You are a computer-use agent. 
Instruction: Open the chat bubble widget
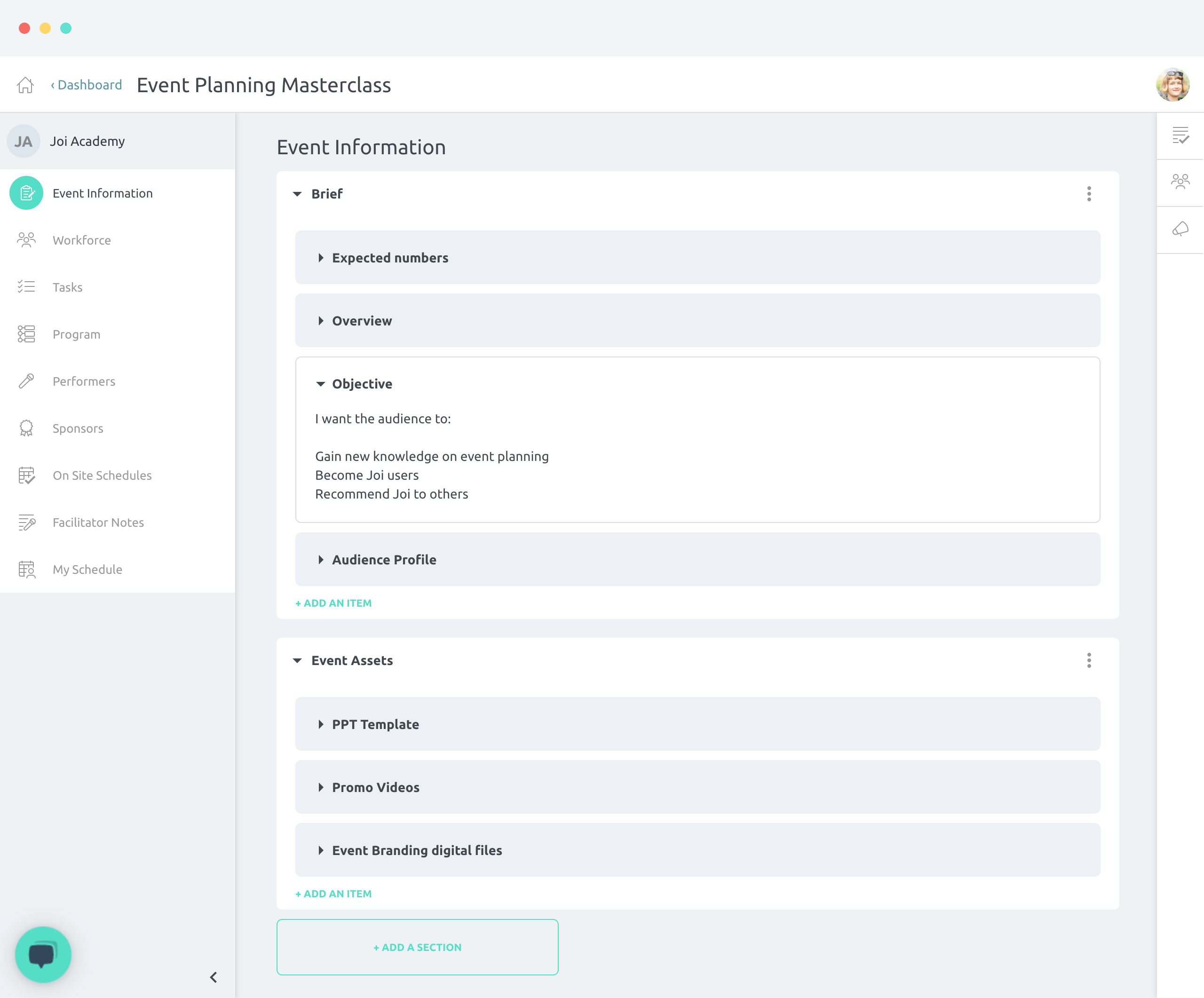(x=43, y=954)
